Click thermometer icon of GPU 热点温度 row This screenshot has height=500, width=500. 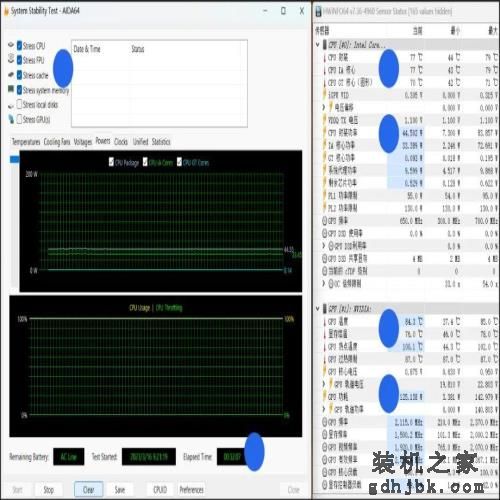coord(324,347)
